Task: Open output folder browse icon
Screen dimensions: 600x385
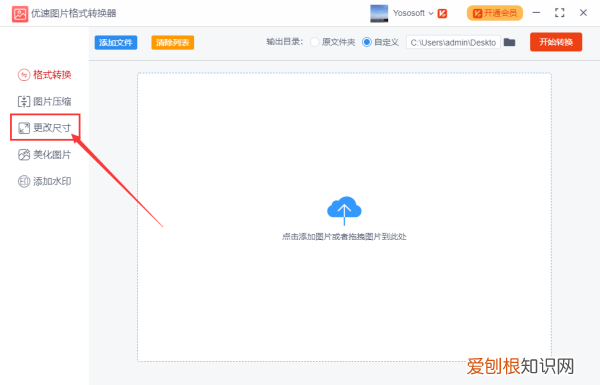Action: pos(509,42)
